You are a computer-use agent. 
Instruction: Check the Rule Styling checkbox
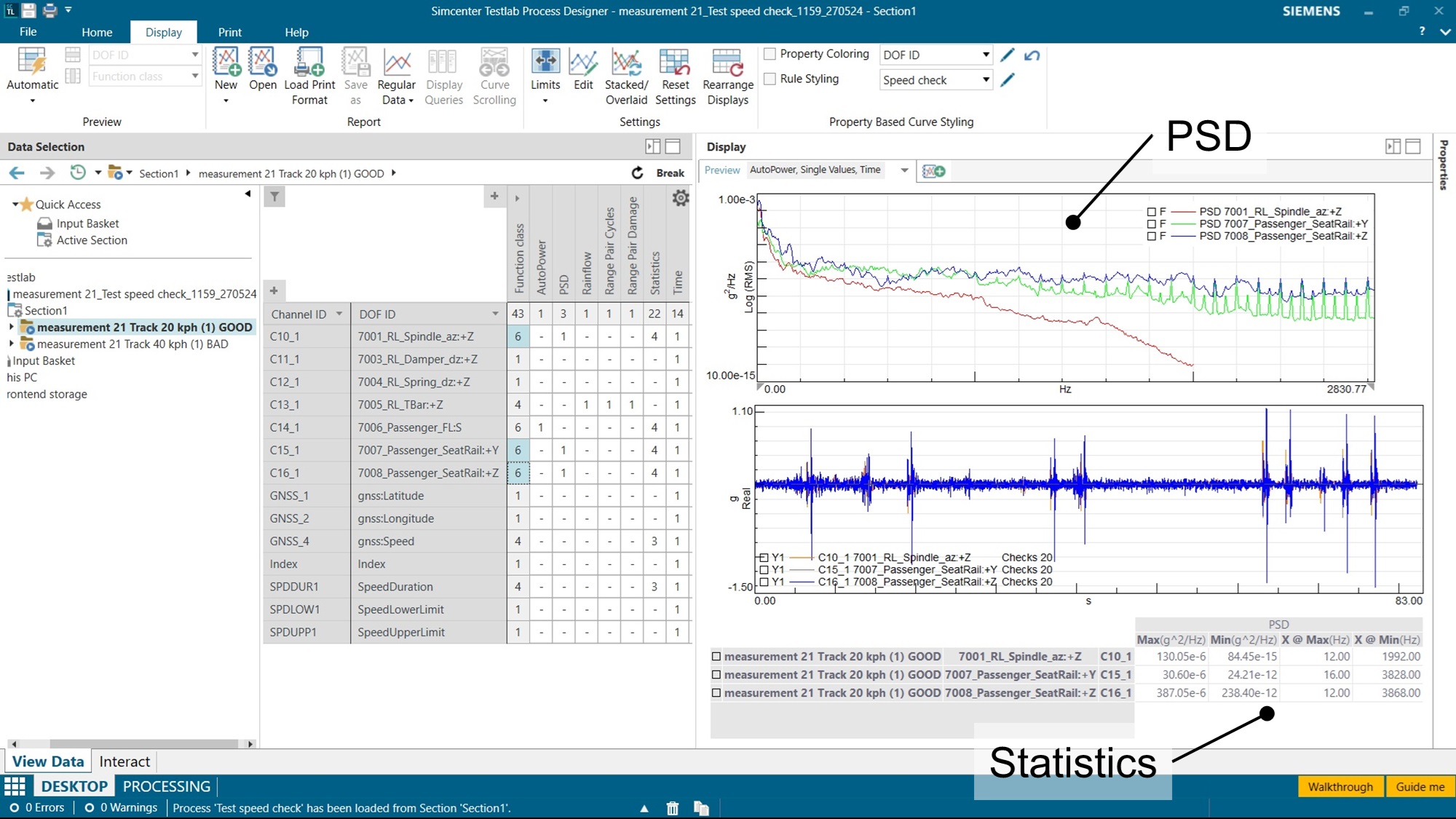769,79
